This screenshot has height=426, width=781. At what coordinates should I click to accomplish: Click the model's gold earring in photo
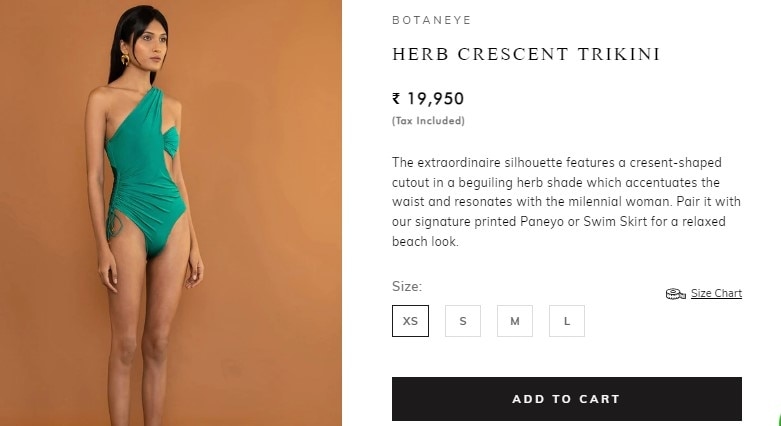click(x=125, y=60)
